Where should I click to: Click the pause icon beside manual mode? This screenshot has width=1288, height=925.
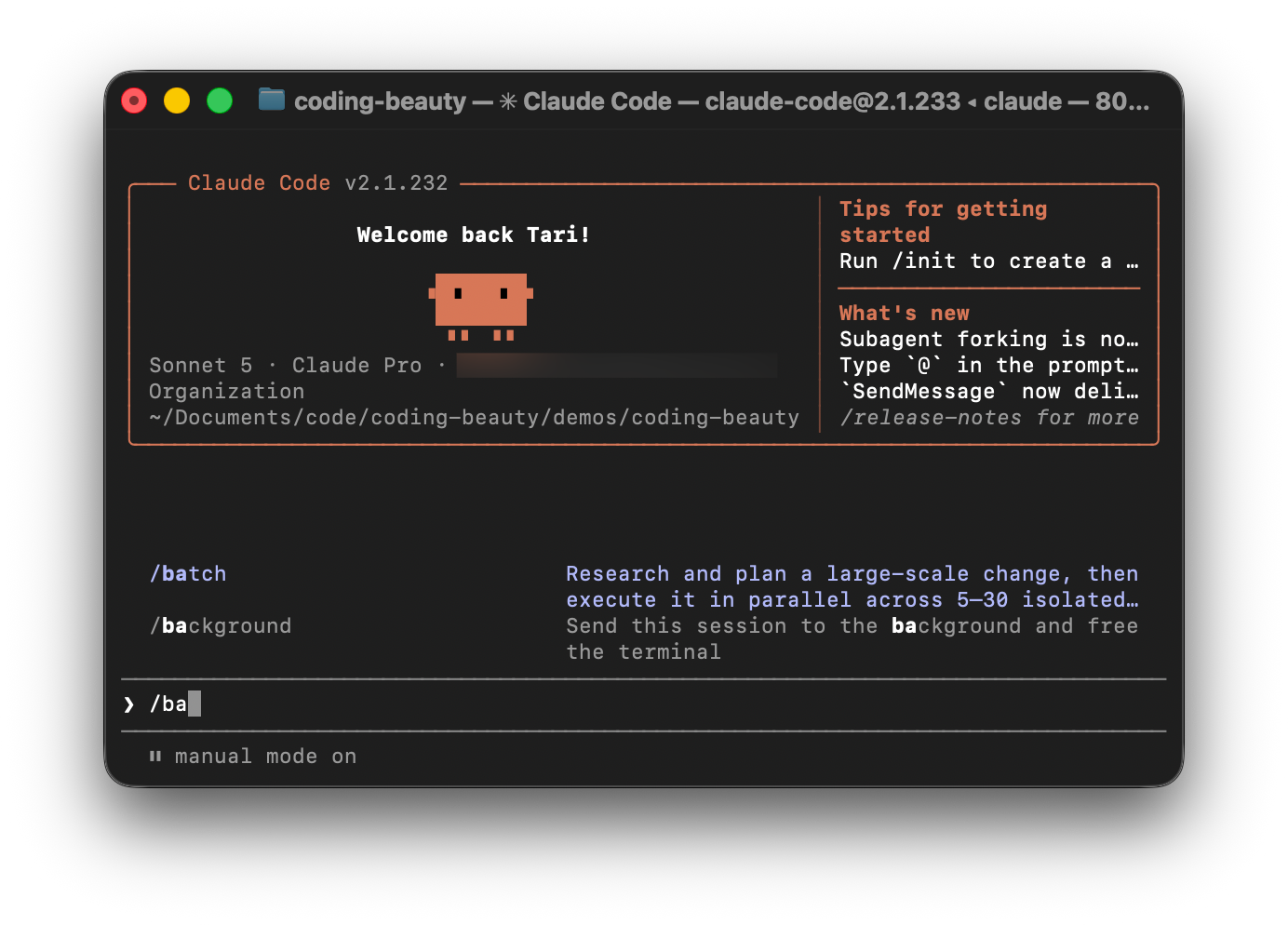tap(155, 757)
